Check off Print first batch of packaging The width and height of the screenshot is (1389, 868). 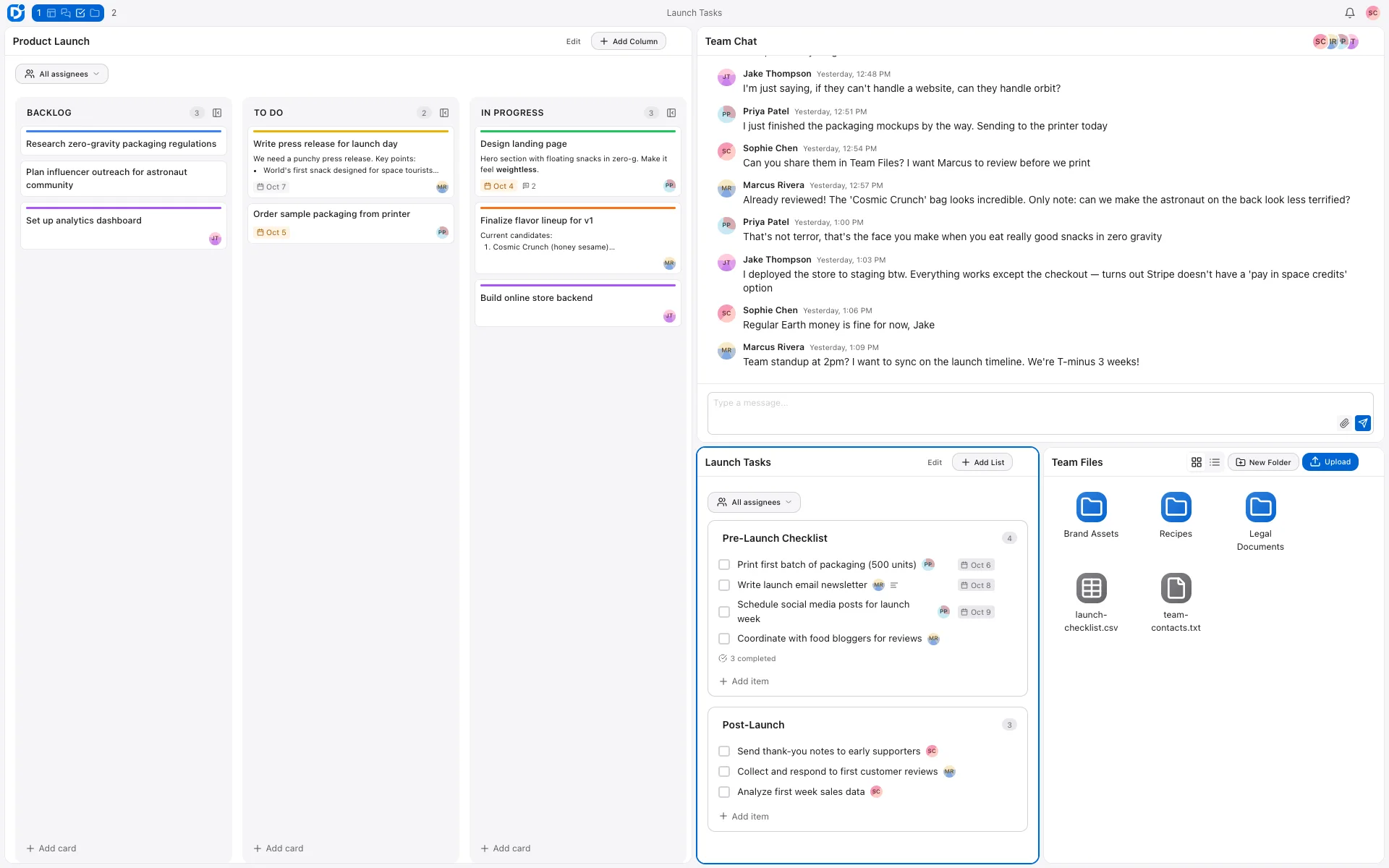[724, 565]
